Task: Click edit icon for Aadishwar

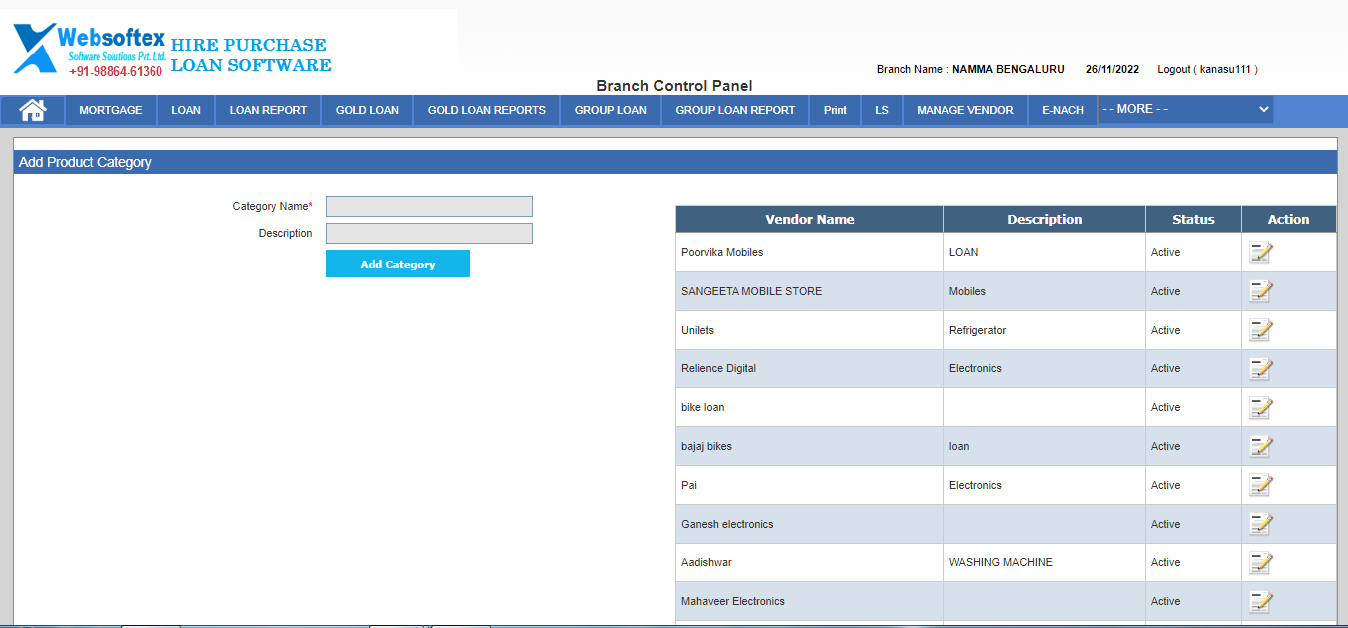Action: [x=1261, y=562]
